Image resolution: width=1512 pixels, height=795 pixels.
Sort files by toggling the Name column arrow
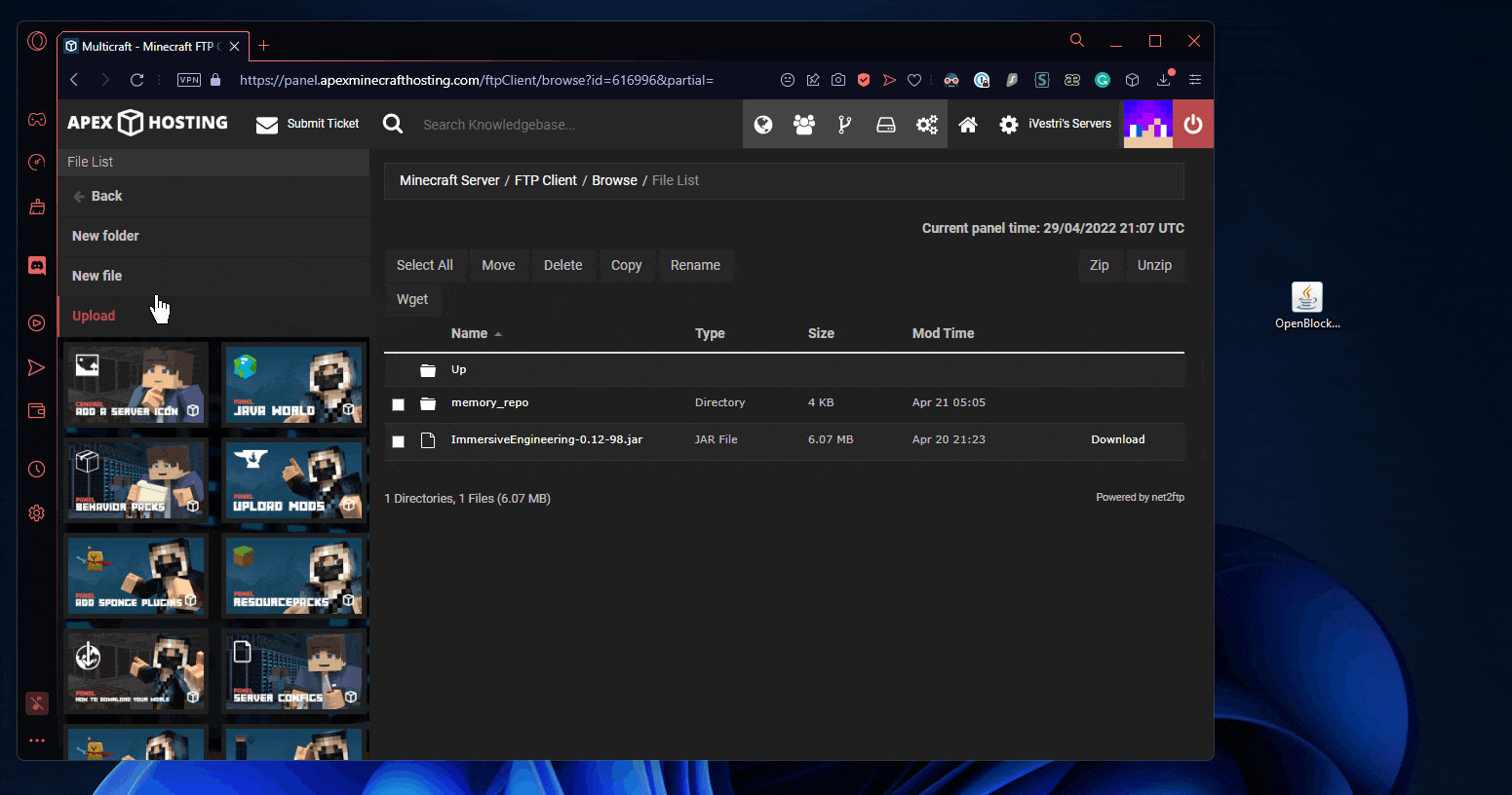click(497, 332)
